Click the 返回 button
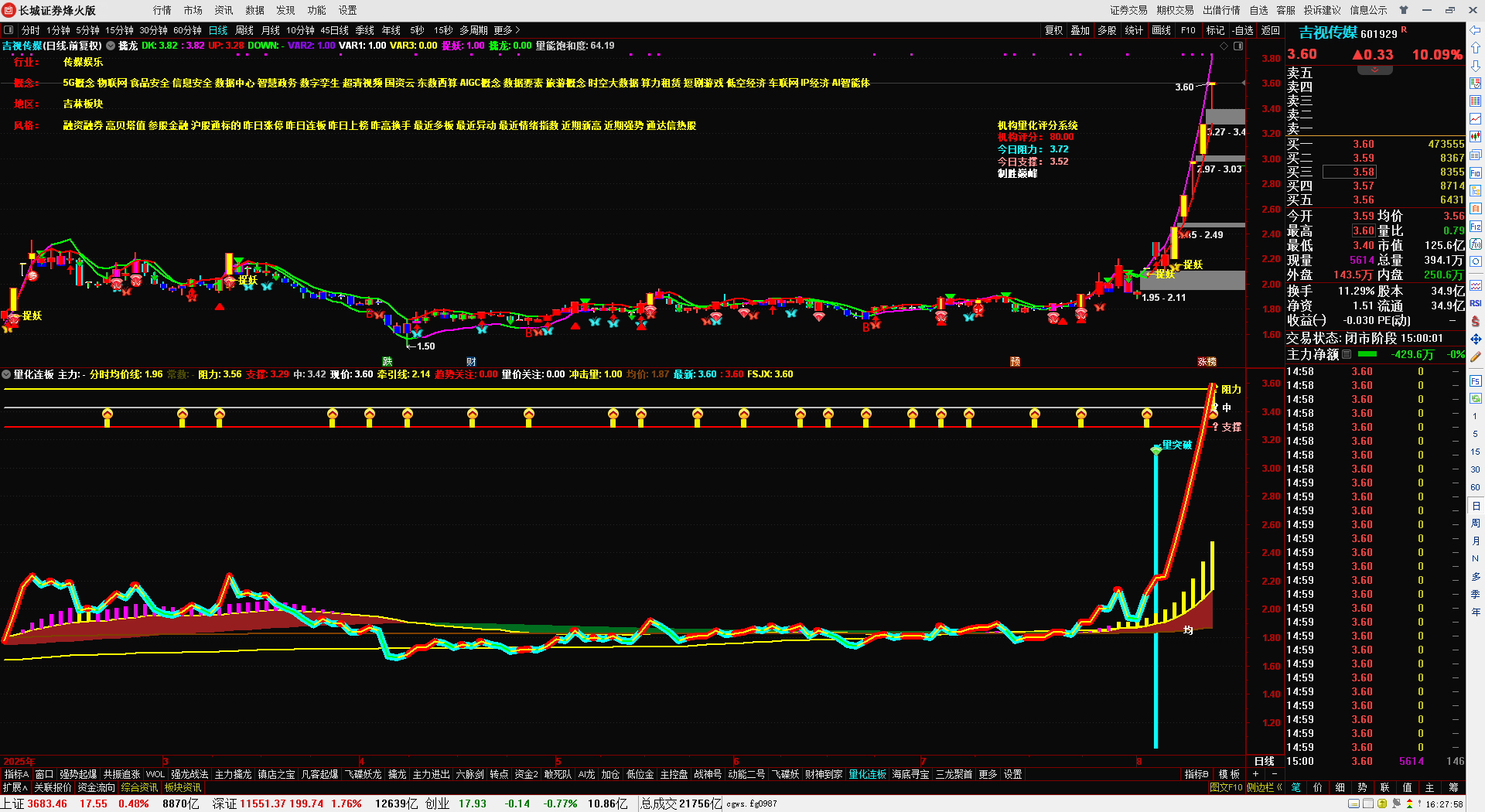This screenshot has height=812, width=1485. (1270, 30)
